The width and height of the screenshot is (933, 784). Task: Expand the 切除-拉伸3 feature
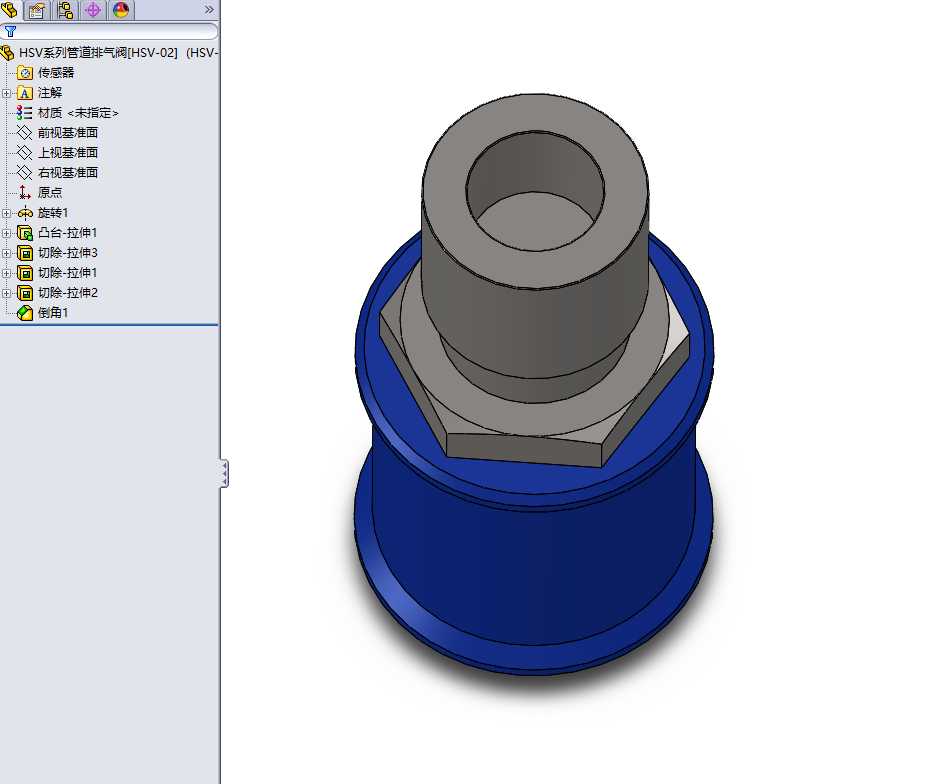pos(7,253)
